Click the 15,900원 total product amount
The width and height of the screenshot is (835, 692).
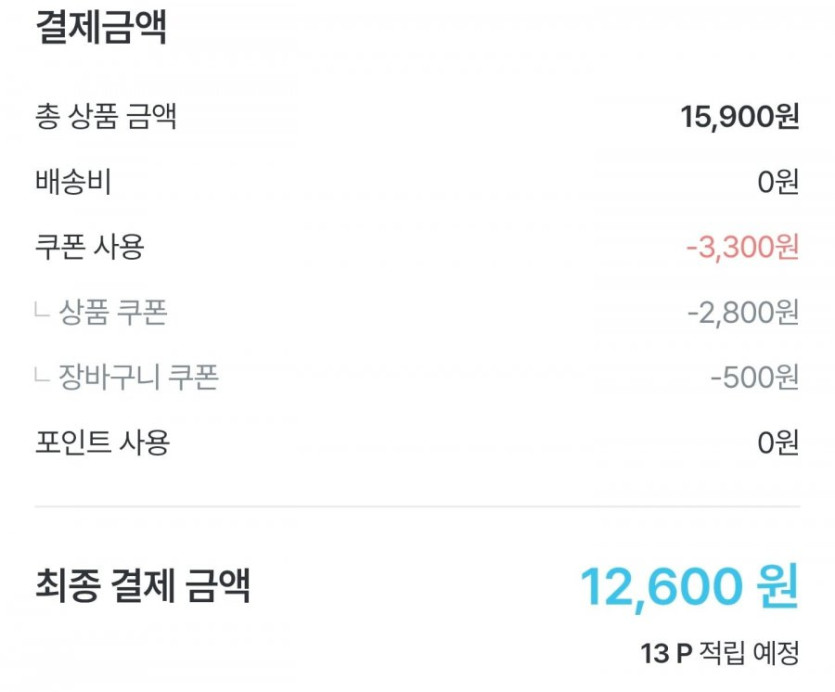pyautogui.click(x=739, y=118)
